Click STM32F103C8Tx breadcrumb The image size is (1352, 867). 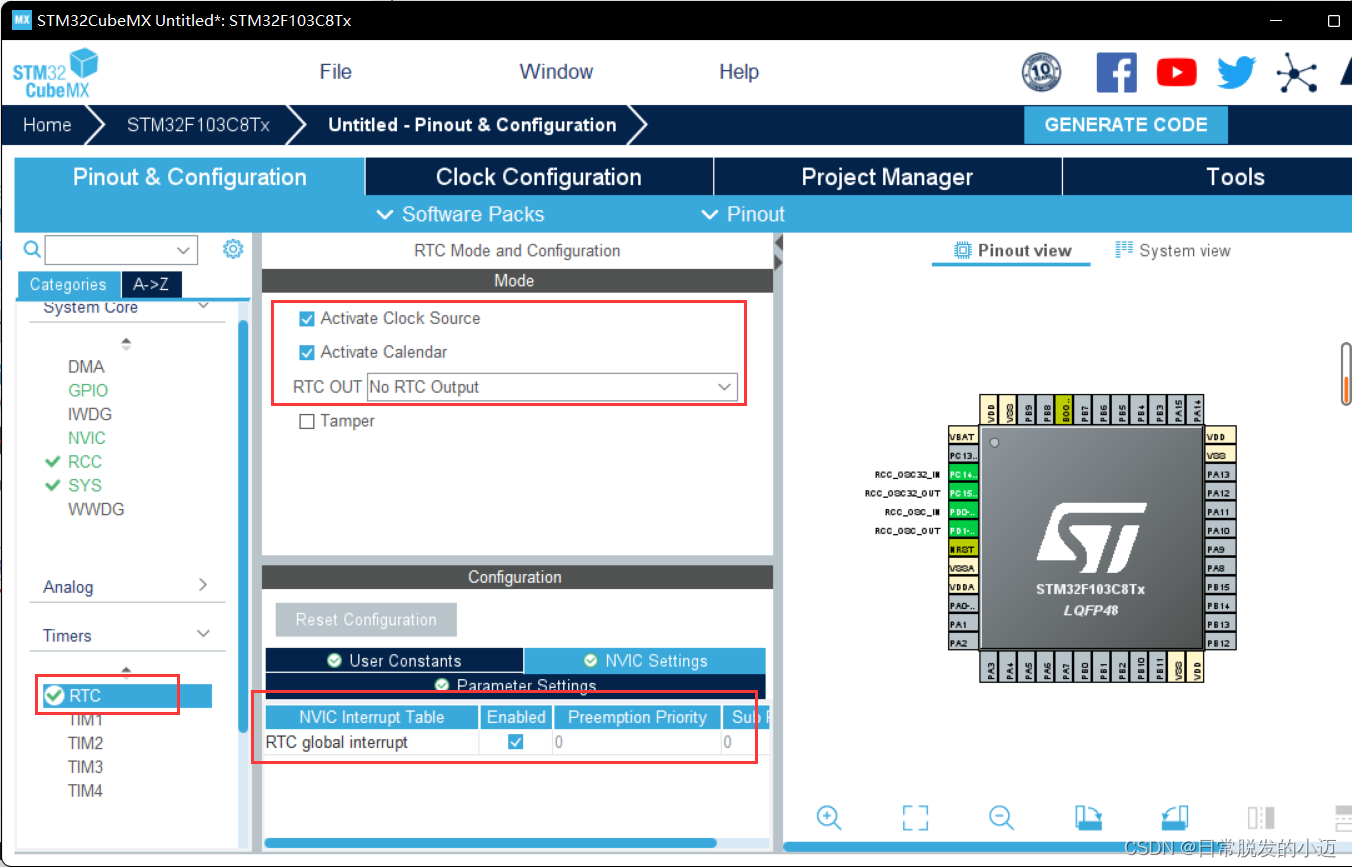pyautogui.click(x=198, y=125)
